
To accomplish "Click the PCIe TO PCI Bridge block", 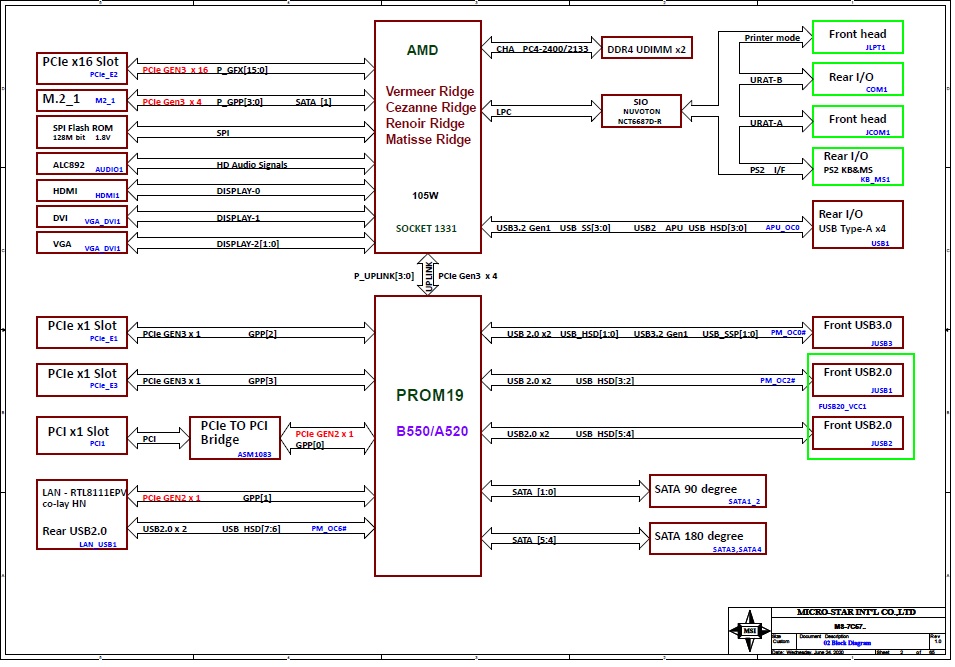I will pos(235,438).
